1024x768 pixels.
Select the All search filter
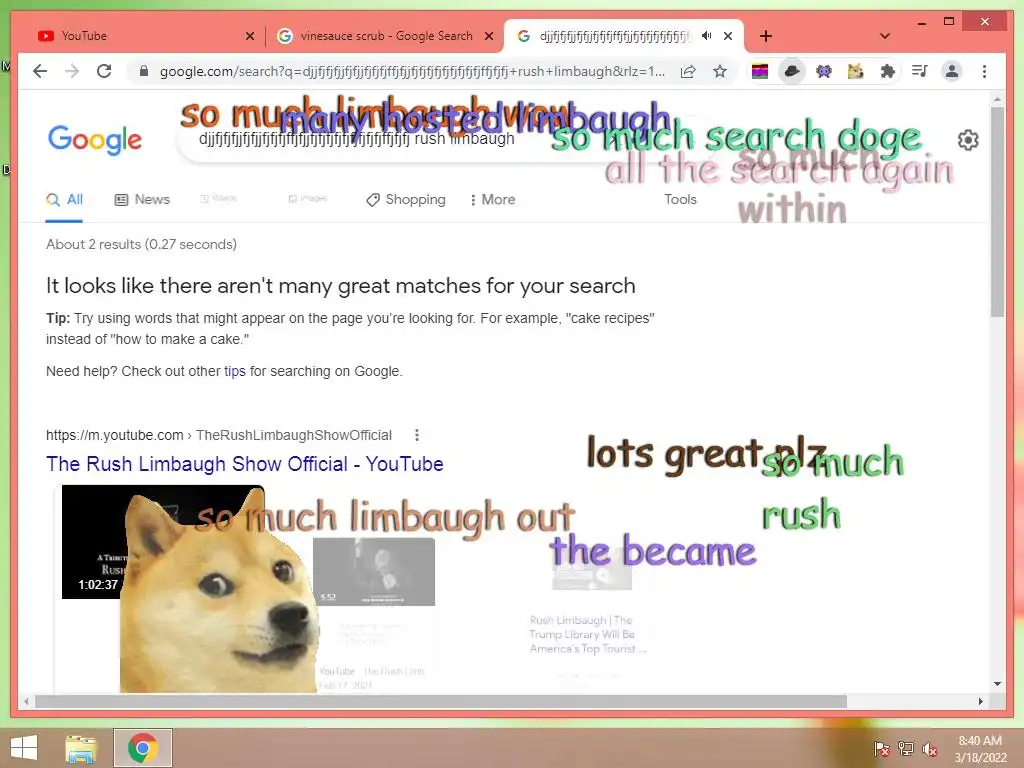pos(64,200)
